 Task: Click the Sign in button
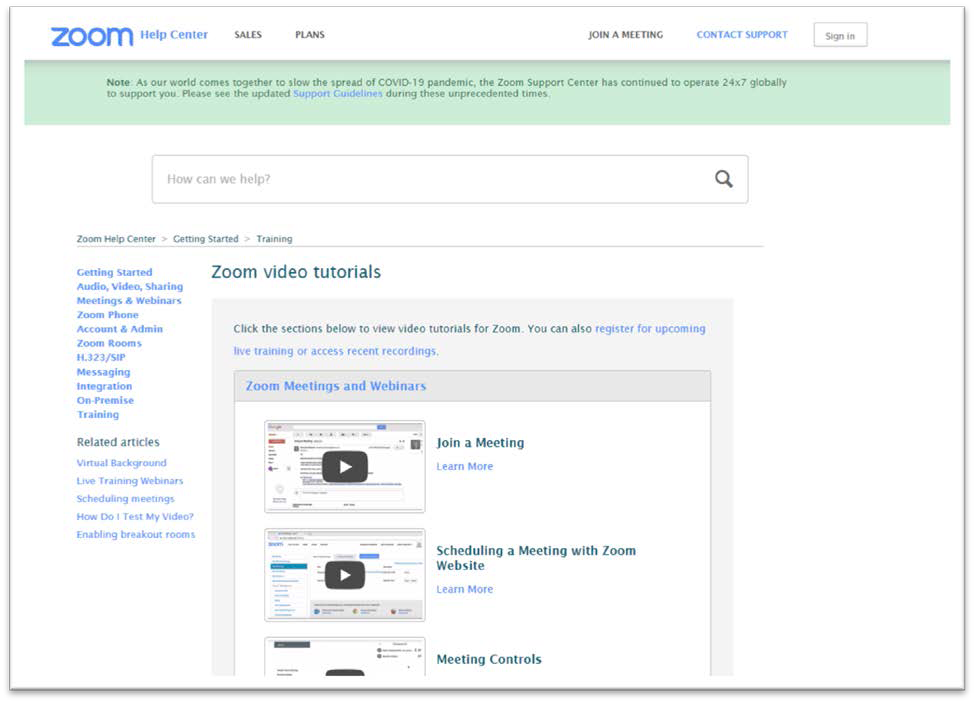click(840, 35)
